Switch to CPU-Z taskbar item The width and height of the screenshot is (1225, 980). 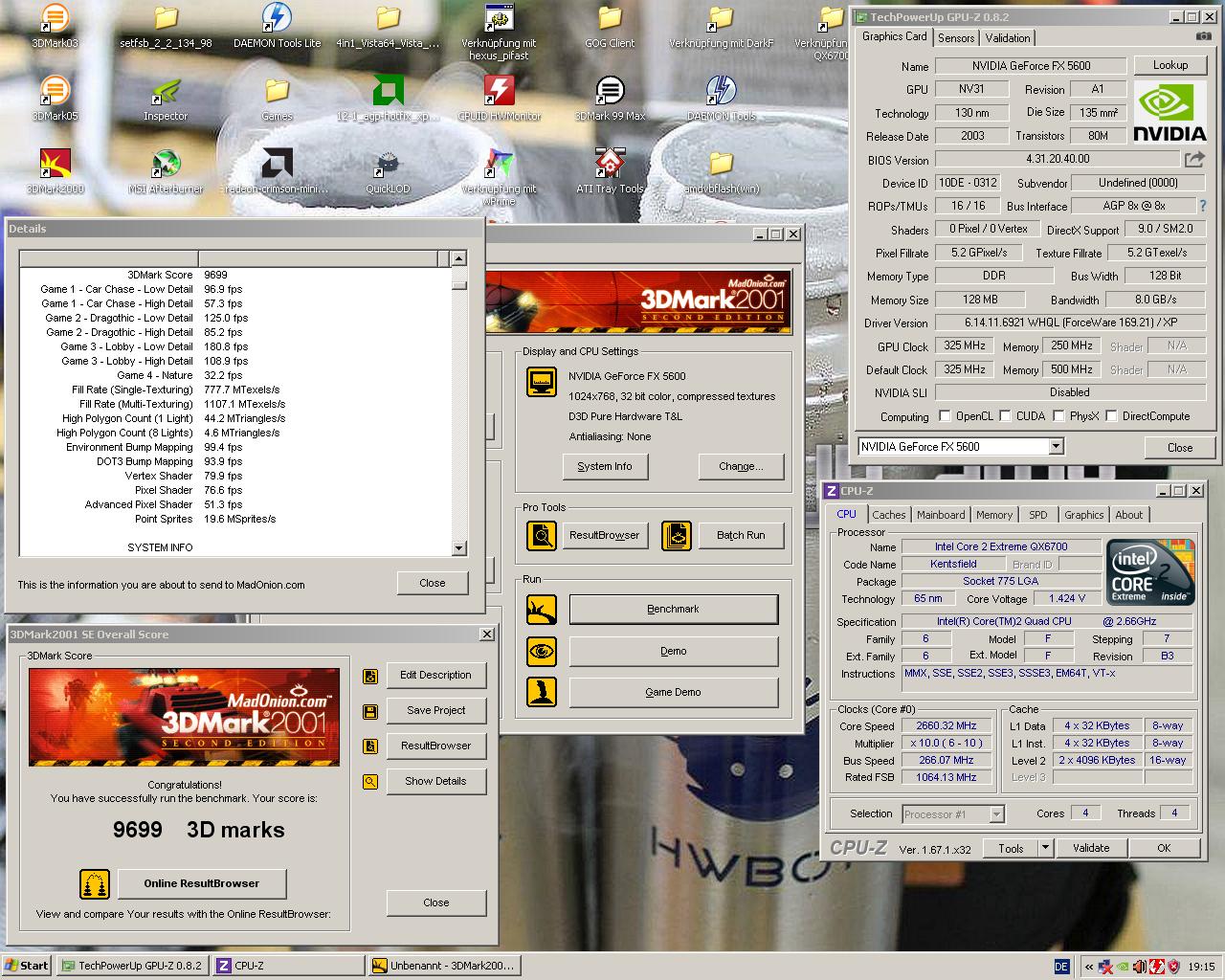tap(289, 966)
